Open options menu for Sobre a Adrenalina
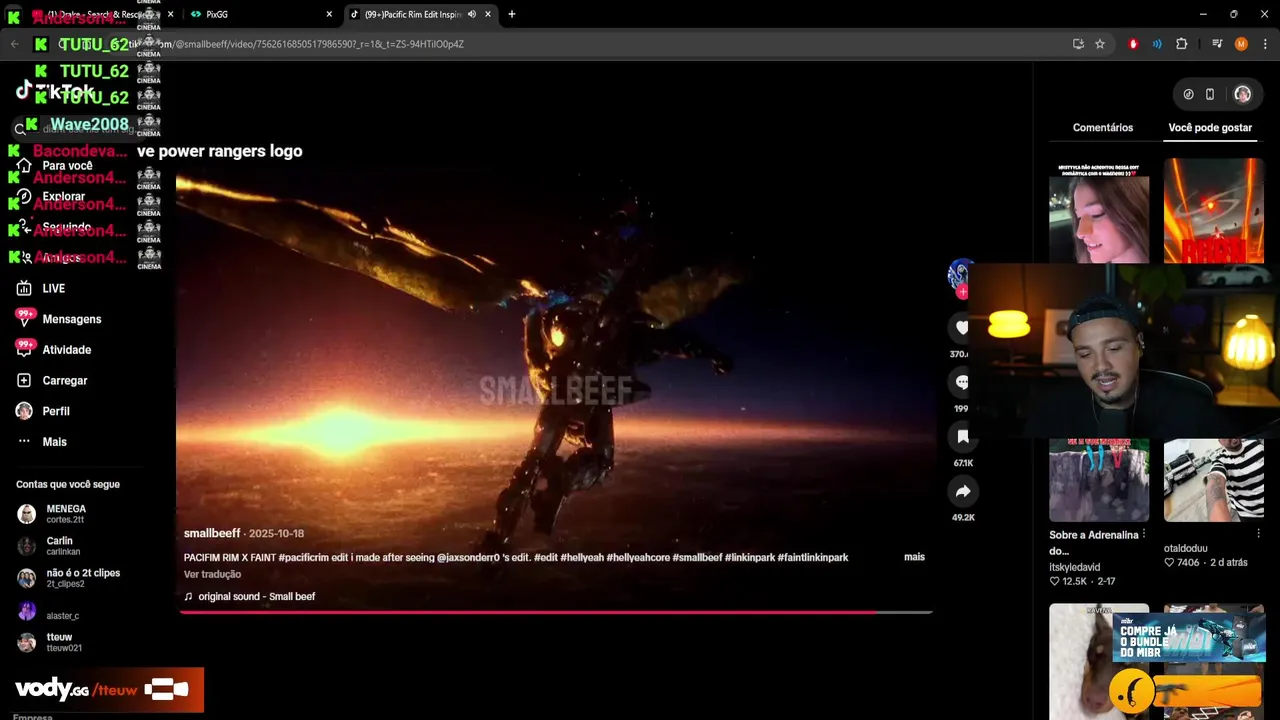 [1143, 535]
